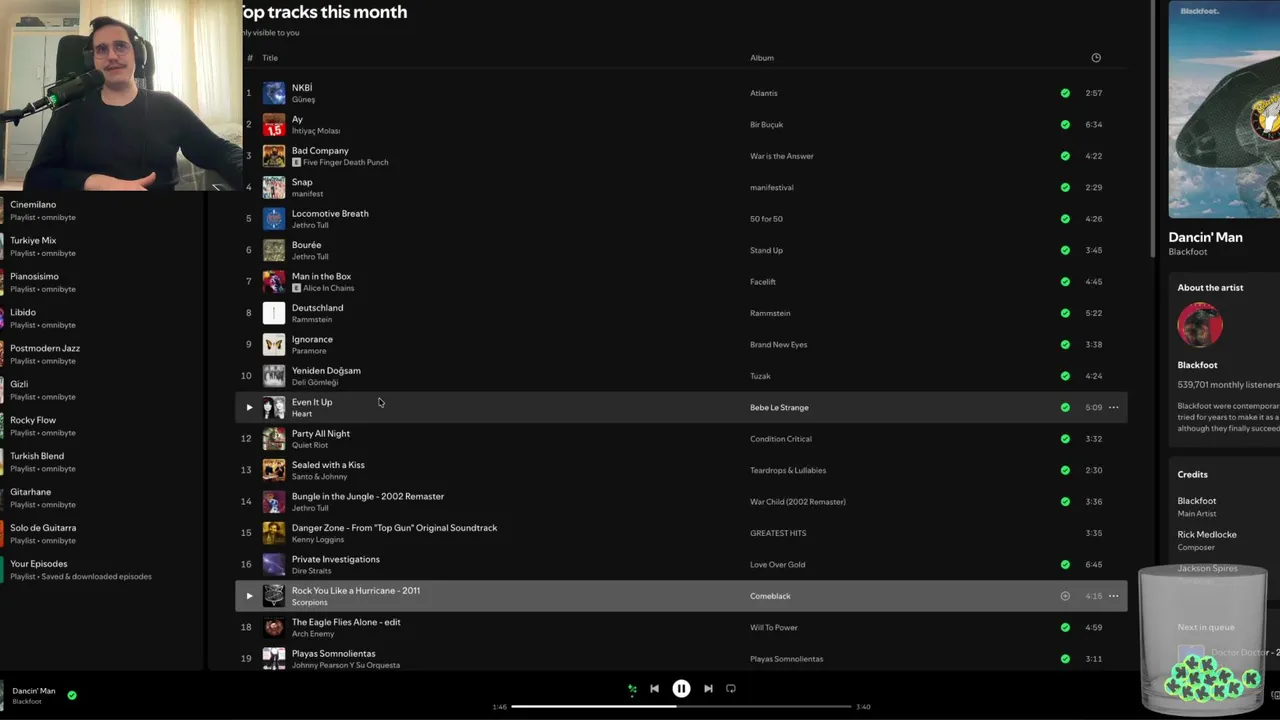Toggle liked checkmark for Ay
This screenshot has width=1280, height=720.
tap(1065, 124)
